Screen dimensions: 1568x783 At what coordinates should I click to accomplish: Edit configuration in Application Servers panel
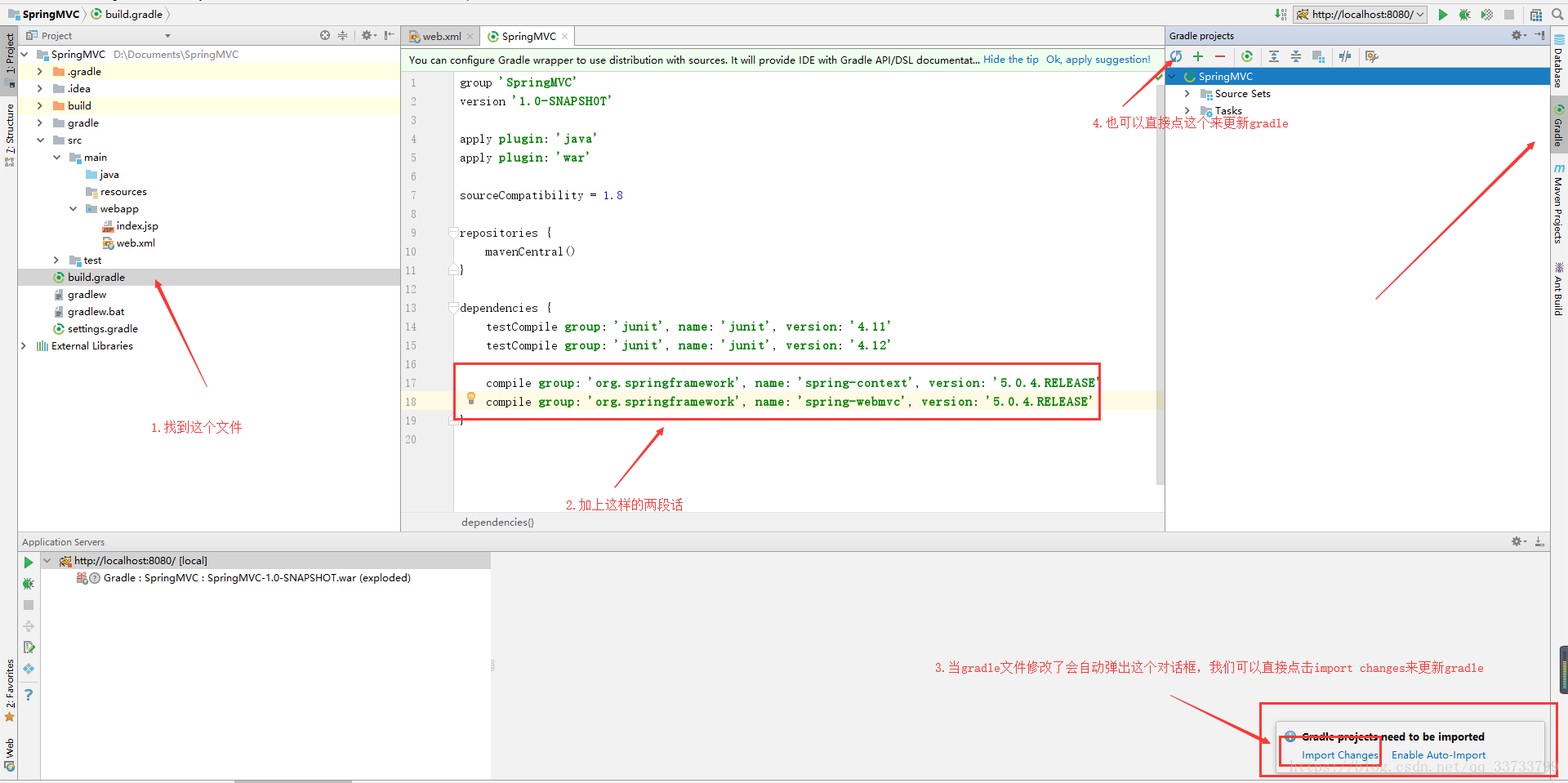(x=29, y=647)
